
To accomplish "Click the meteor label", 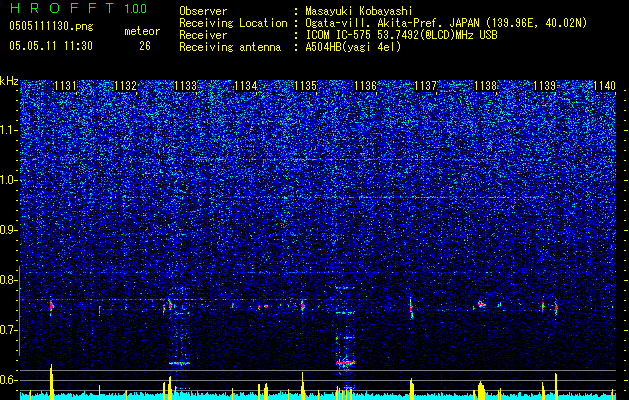I will pyautogui.click(x=142, y=31).
